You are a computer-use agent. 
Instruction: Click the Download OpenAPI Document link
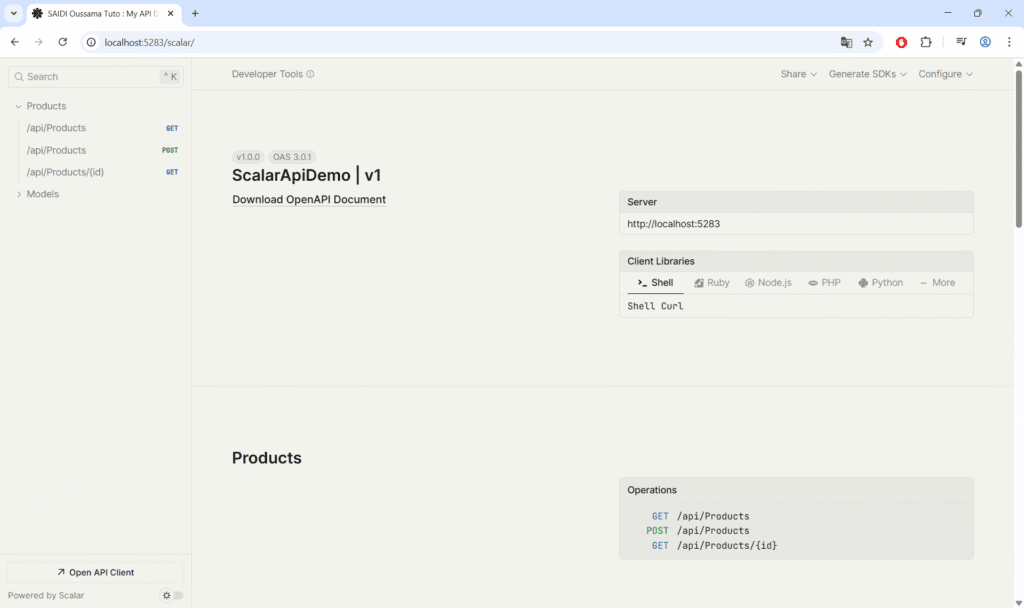(x=309, y=199)
